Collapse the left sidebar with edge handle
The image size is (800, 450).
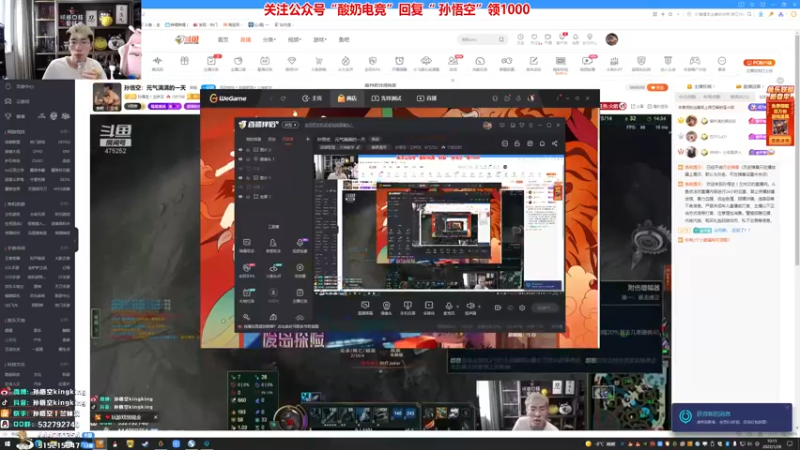76,239
